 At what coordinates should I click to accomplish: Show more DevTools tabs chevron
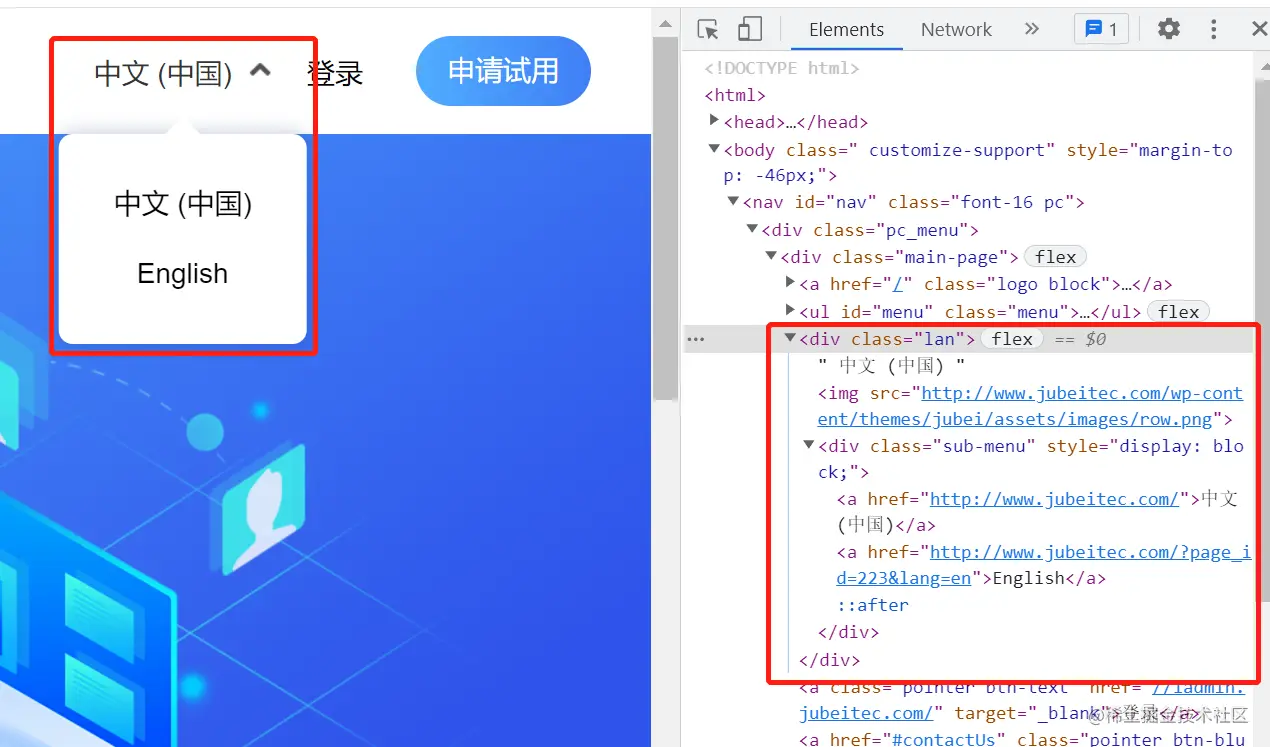(1032, 29)
